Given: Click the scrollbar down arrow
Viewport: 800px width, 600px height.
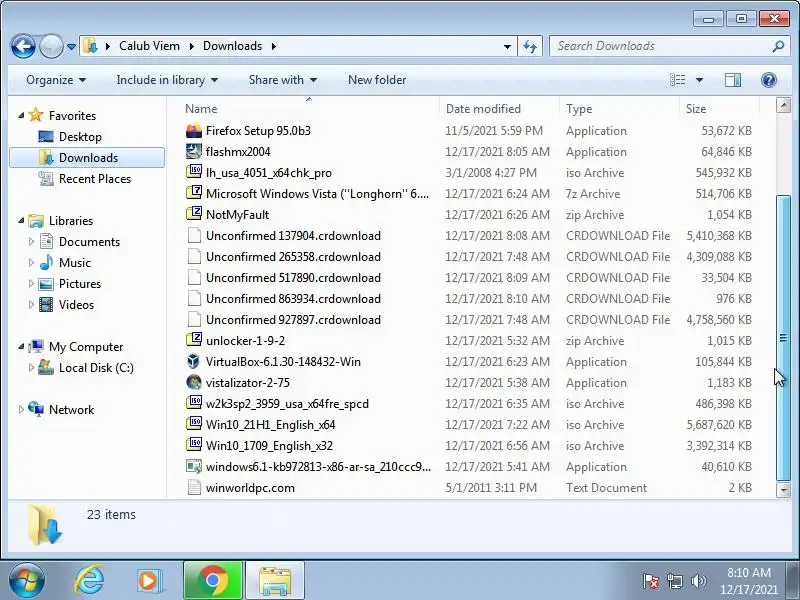Looking at the screenshot, I should [783, 490].
